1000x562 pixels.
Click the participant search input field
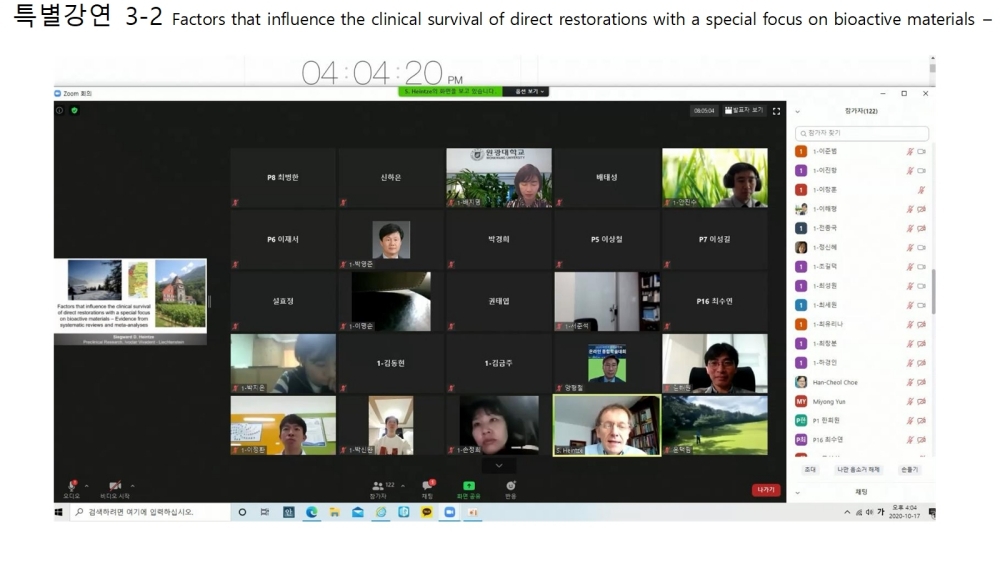(862, 133)
